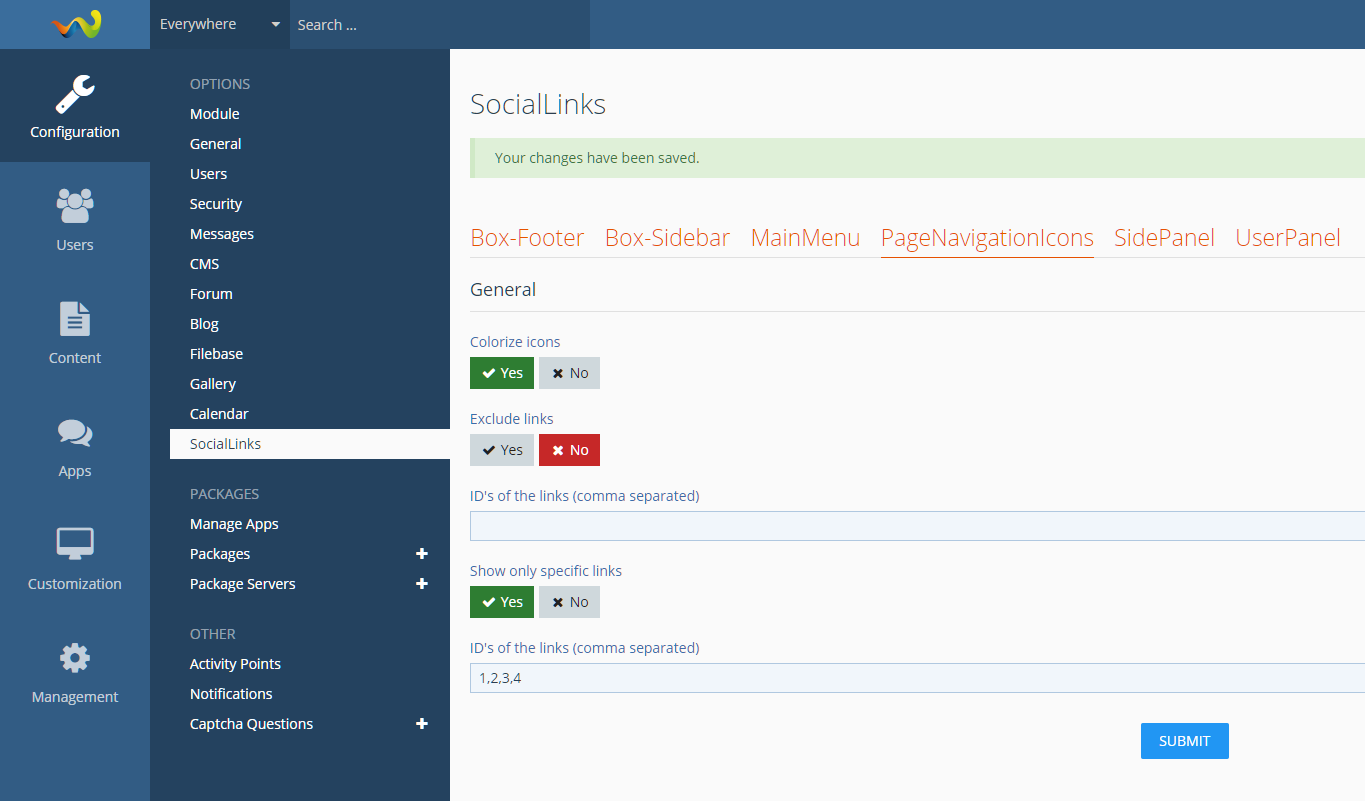Viewport: 1365px width, 801px height.
Task: Open the Packages link
Action: click(220, 554)
